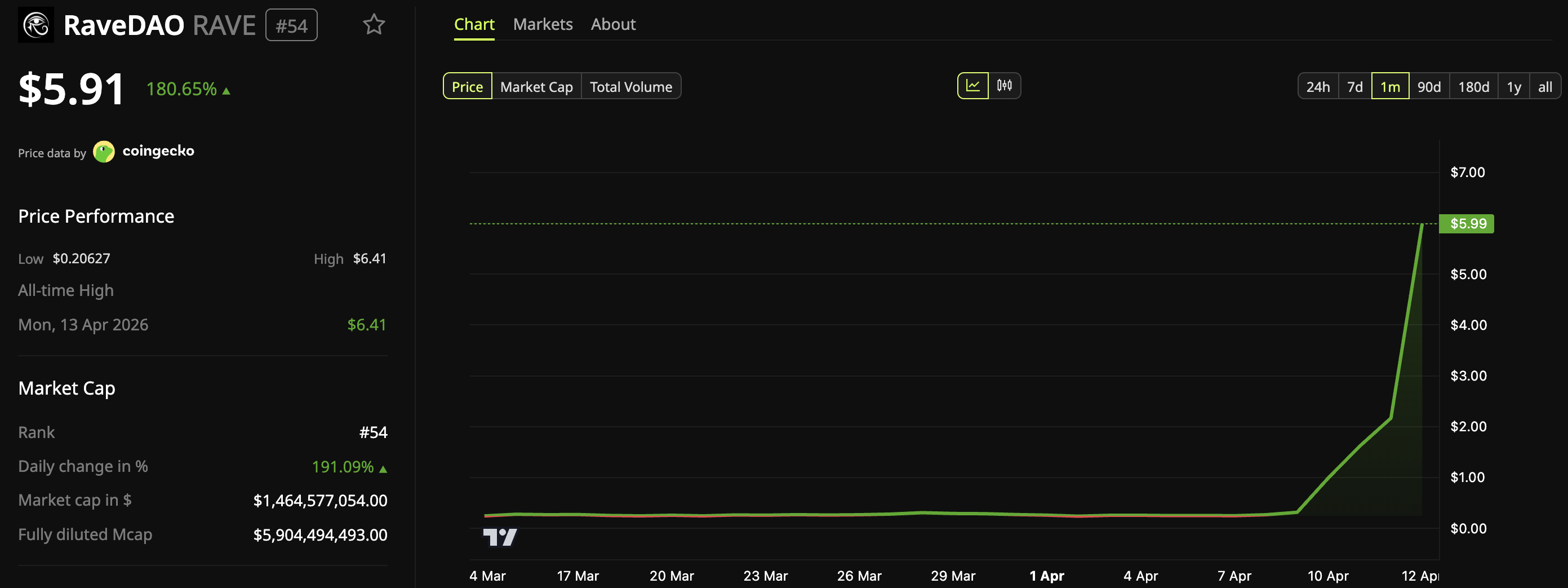Toggle Total Volume chart data
This screenshot has width=1568, height=588.
(631, 86)
